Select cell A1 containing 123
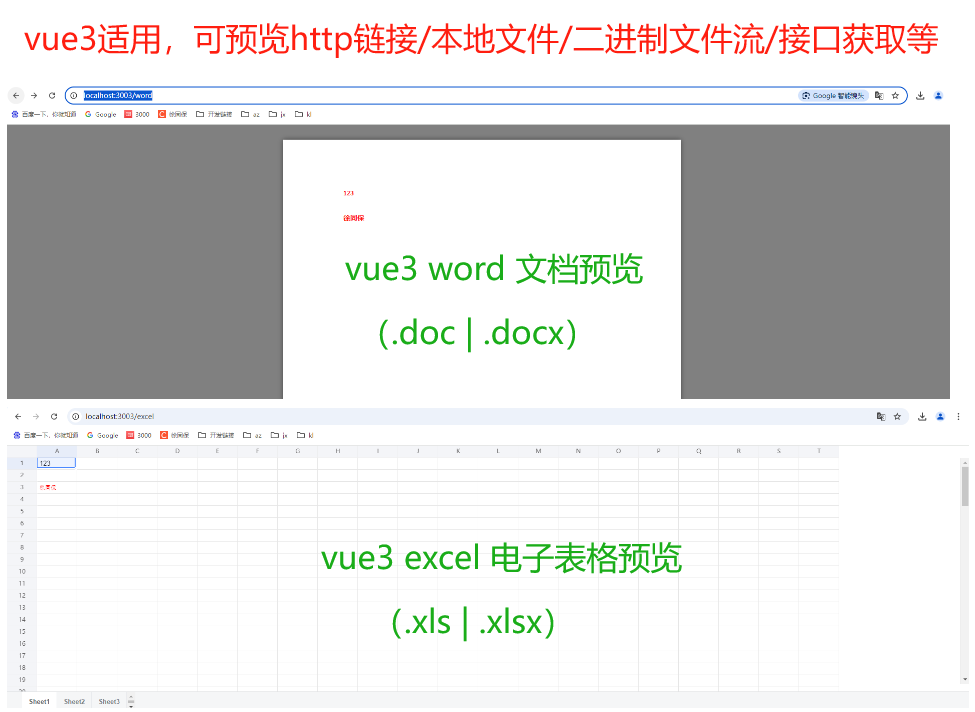 [x=56, y=462]
